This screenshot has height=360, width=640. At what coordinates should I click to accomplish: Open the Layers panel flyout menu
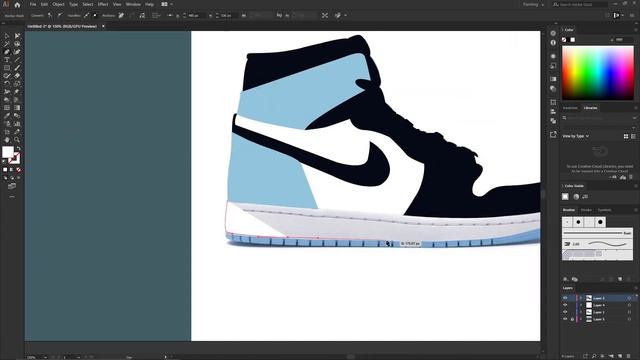tap(636, 288)
